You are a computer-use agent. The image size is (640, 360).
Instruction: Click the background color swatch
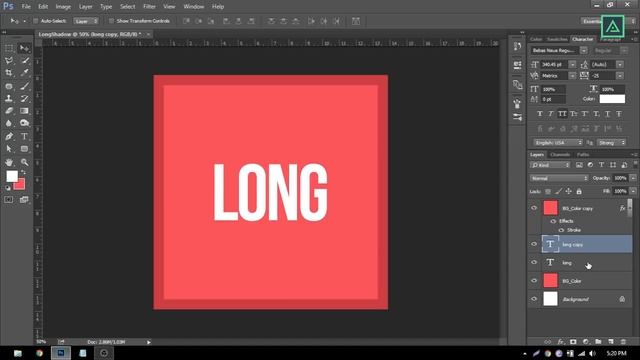coord(20,185)
